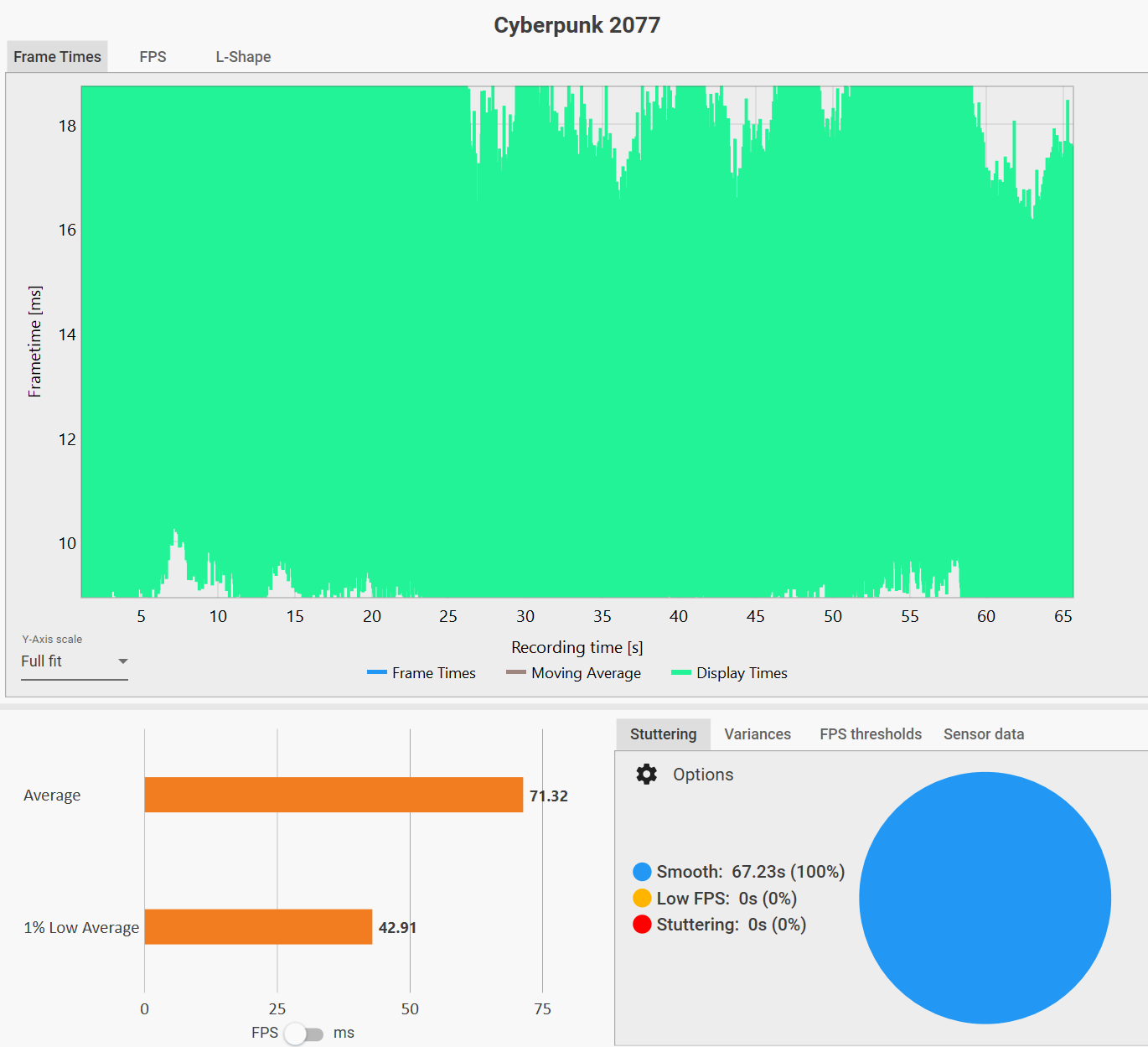Switch to the FPS tab
Image resolution: width=1148 pixels, height=1047 pixels.
point(153,57)
